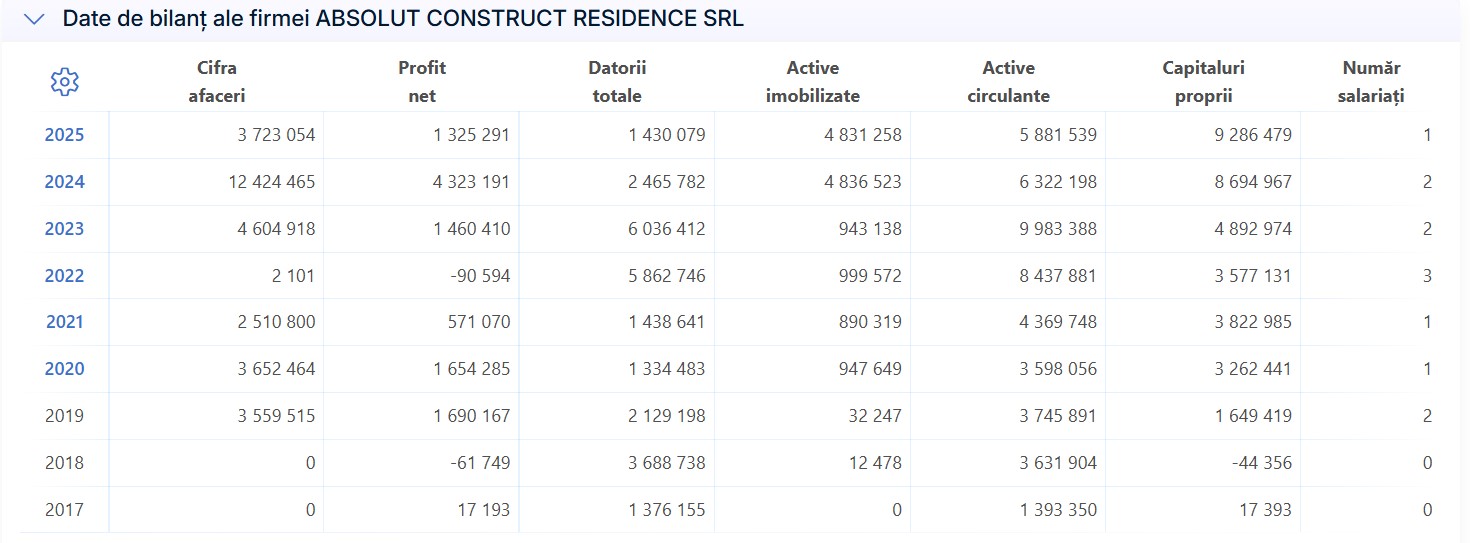The height and width of the screenshot is (543, 1470).
Task: Select the 2025 current assets 5 881 539
Action: [x=1058, y=135]
